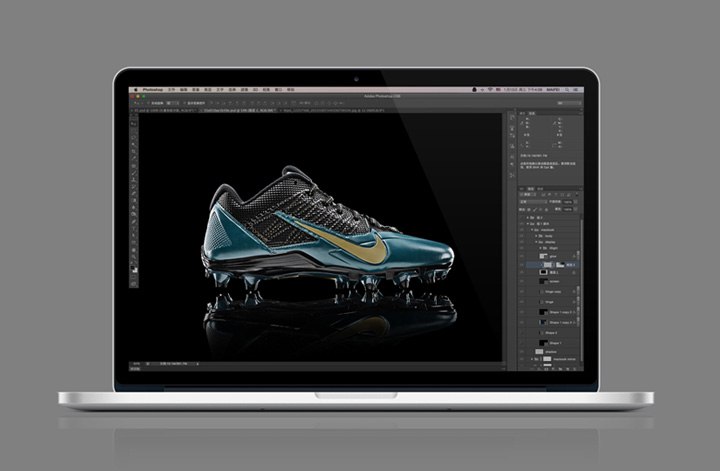Image resolution: width=720 pixels, height=471 pixels.
Task: Click the Wi-Fi status menu bar icon
Action: click(x=490, y=90)
